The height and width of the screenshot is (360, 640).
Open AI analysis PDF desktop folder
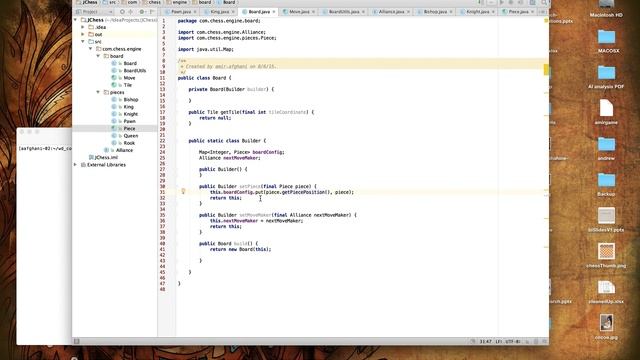(x=606, y=77)
